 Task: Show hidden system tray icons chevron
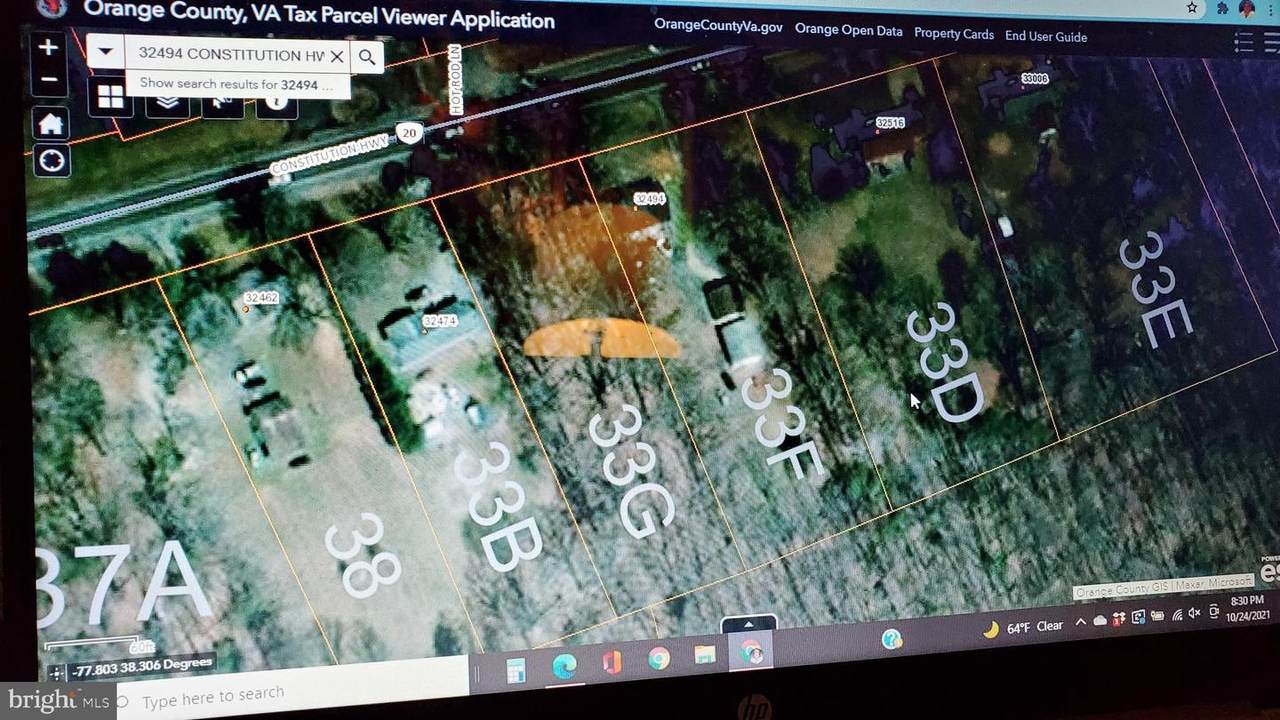click(x=1081, y=623)
